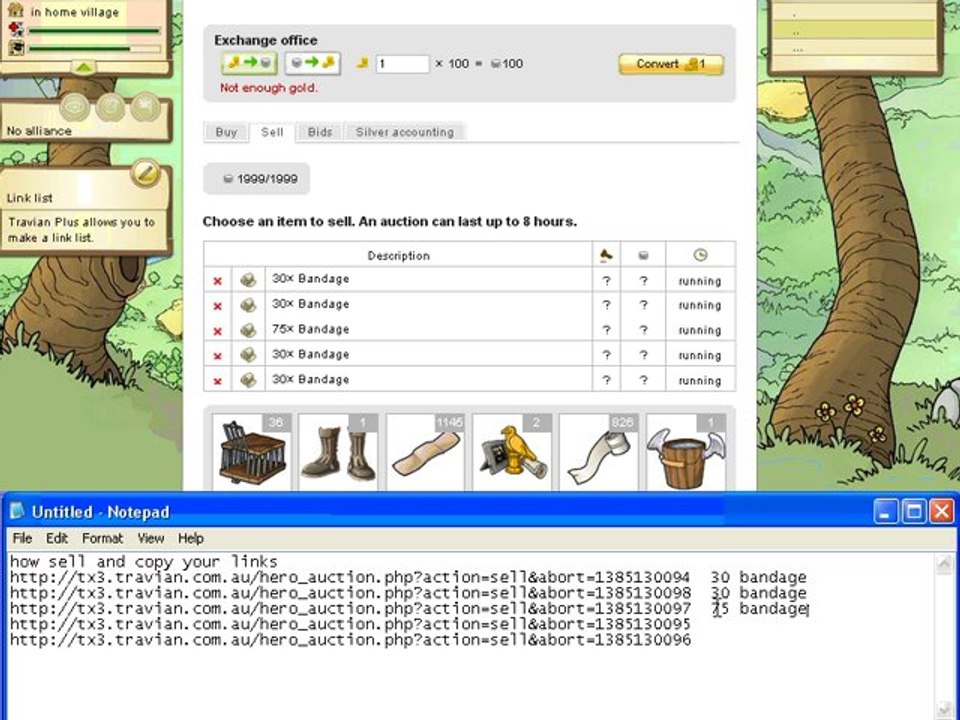
Task: Click second round alliance button
Action: [110, 108]
